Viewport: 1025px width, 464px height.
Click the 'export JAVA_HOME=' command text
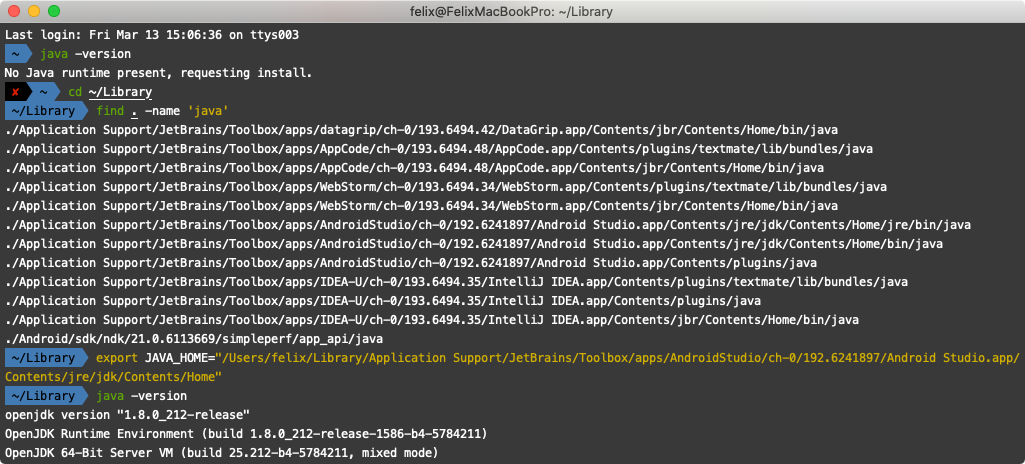click(156, 358)
